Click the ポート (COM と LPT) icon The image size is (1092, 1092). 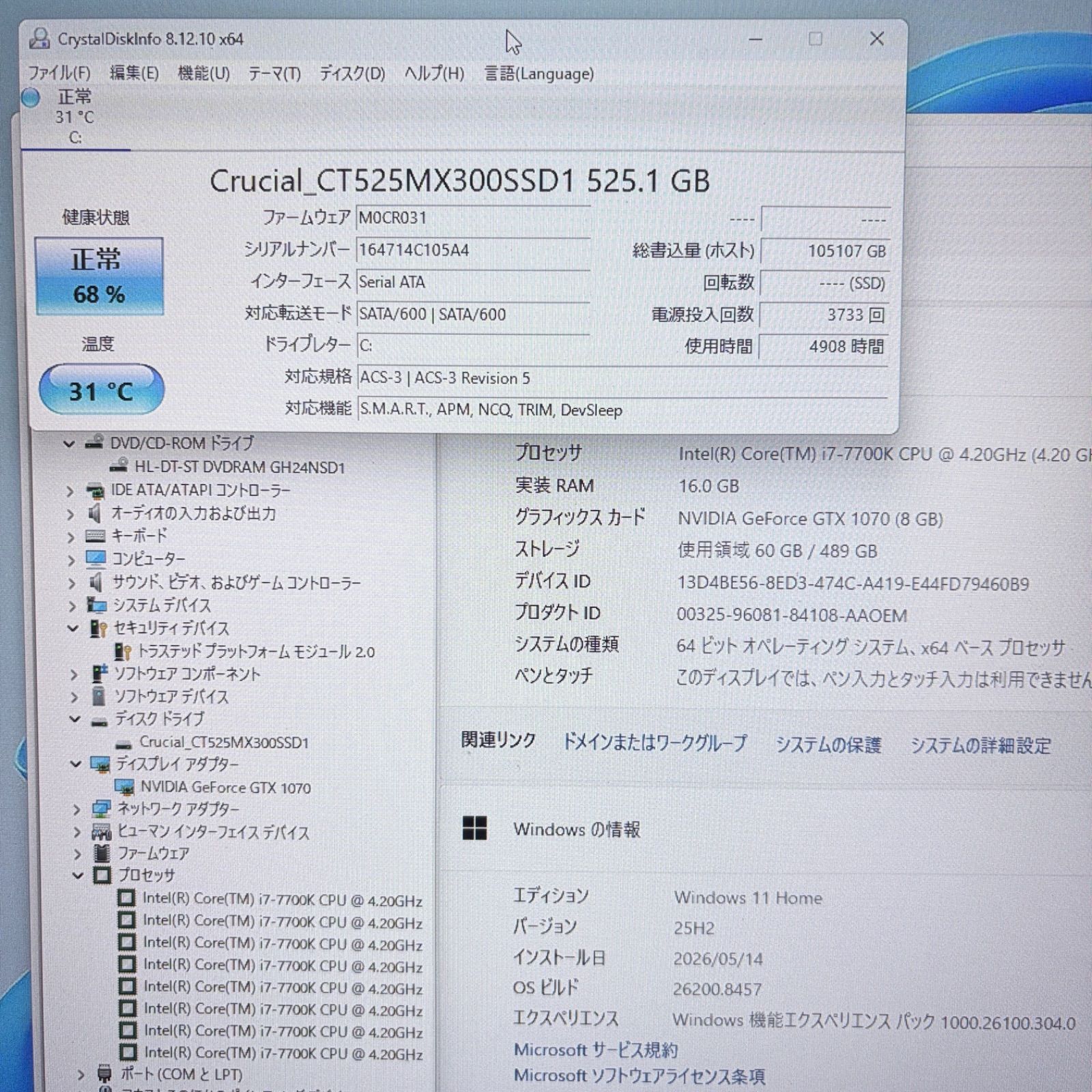104,1074
